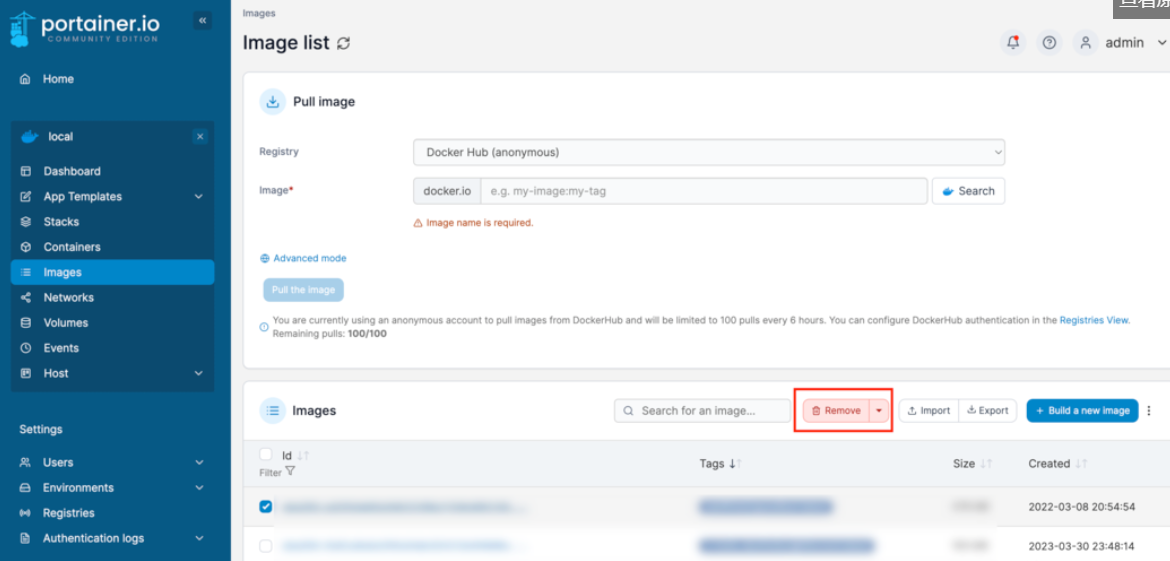Open Containers in the sidebar

(72, 247)
